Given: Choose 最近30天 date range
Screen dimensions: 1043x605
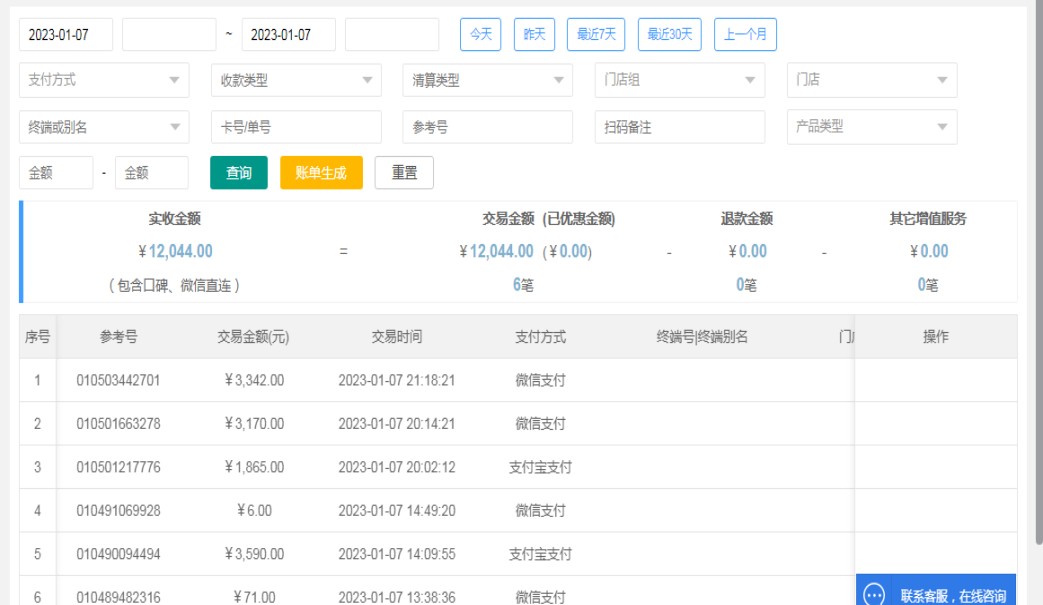Looking at the screenshot, I should 669,35.
